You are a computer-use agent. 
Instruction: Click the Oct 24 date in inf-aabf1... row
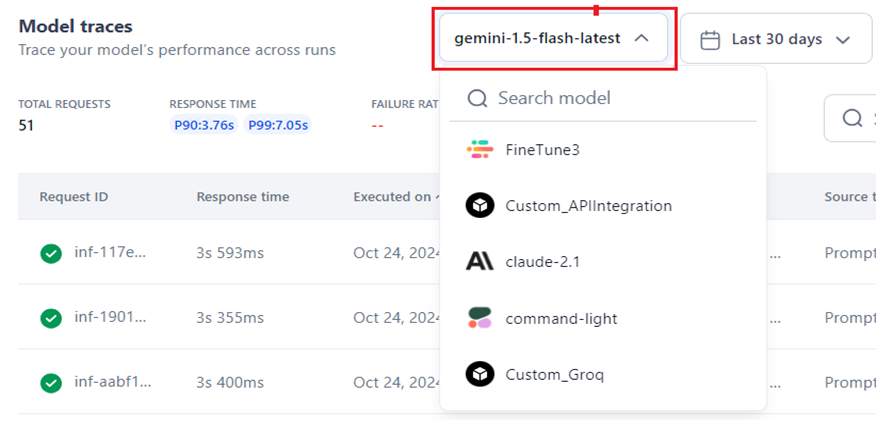(397, 382)
